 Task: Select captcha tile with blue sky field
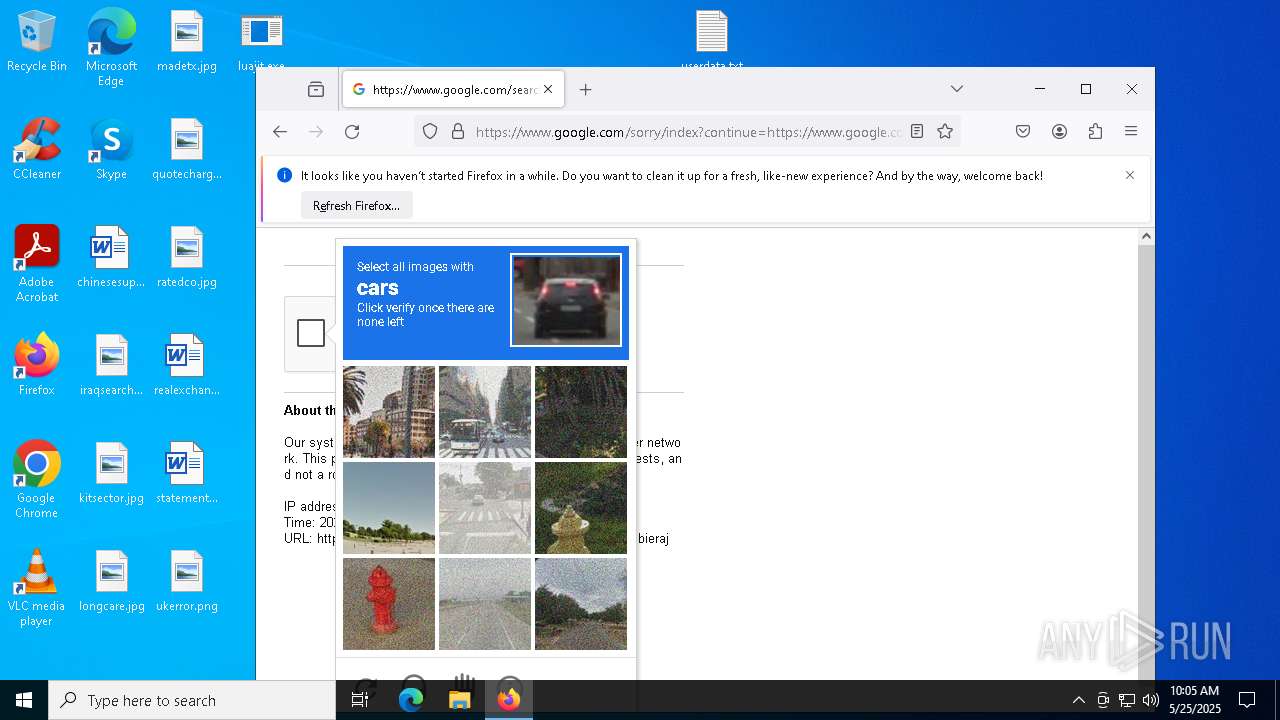pos(389,508)
